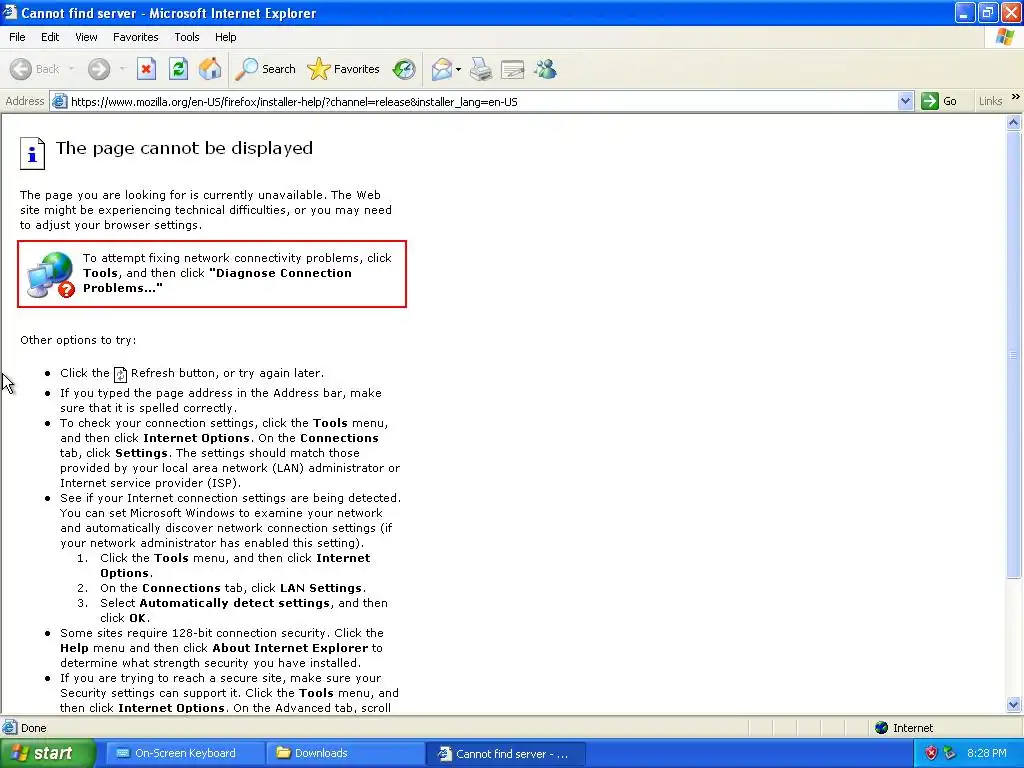Click the info page icon beside heading
The image size is (1024, 768).
click(x=32, y=153)
